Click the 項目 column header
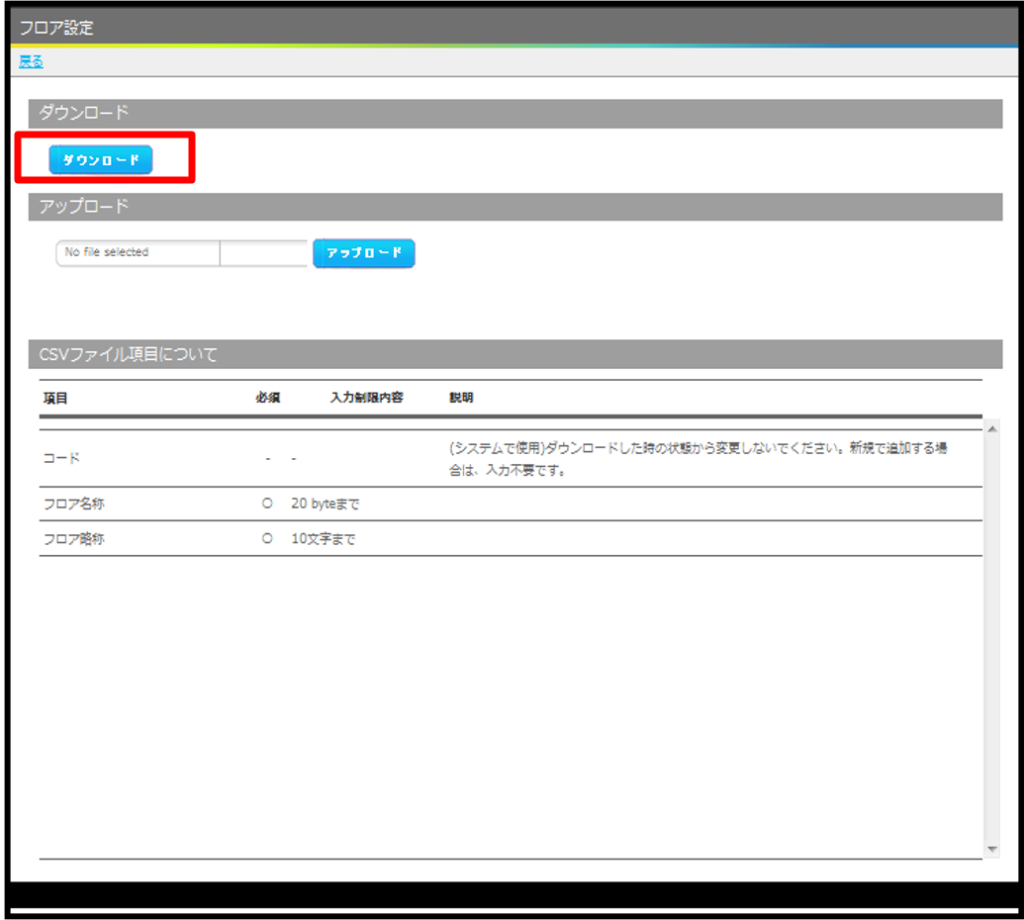 (56, 398)
